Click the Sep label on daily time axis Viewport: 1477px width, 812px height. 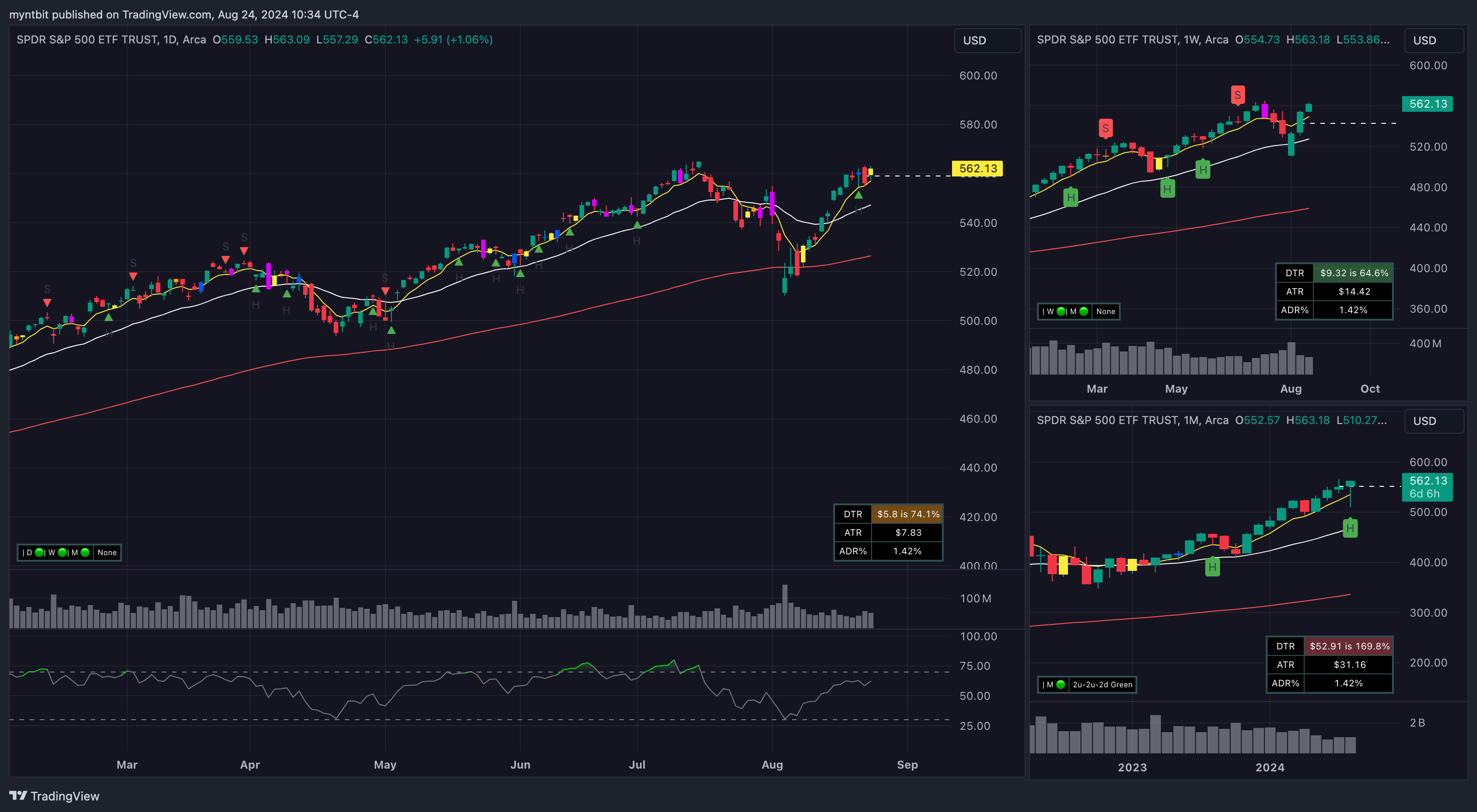coord(907,764)
